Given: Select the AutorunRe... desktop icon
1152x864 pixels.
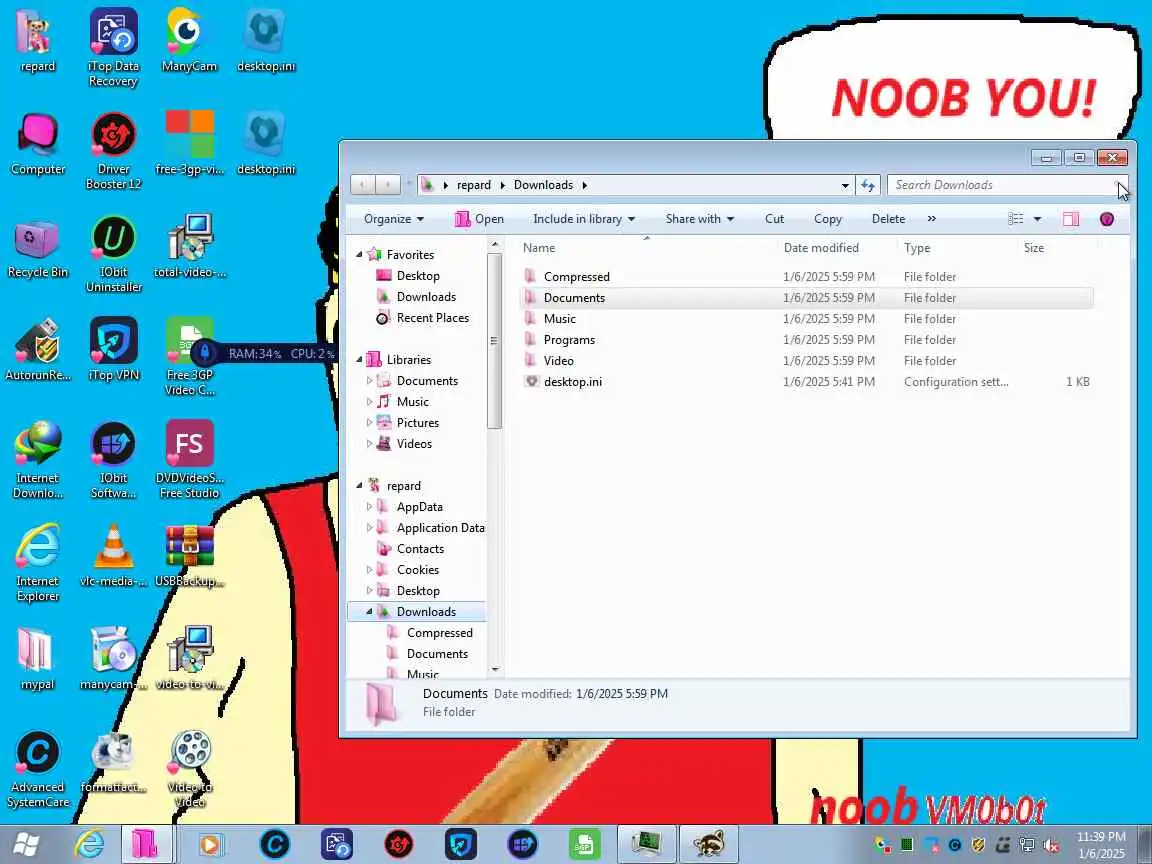Looking at the screenshot, I should click(x=37, y=348).
